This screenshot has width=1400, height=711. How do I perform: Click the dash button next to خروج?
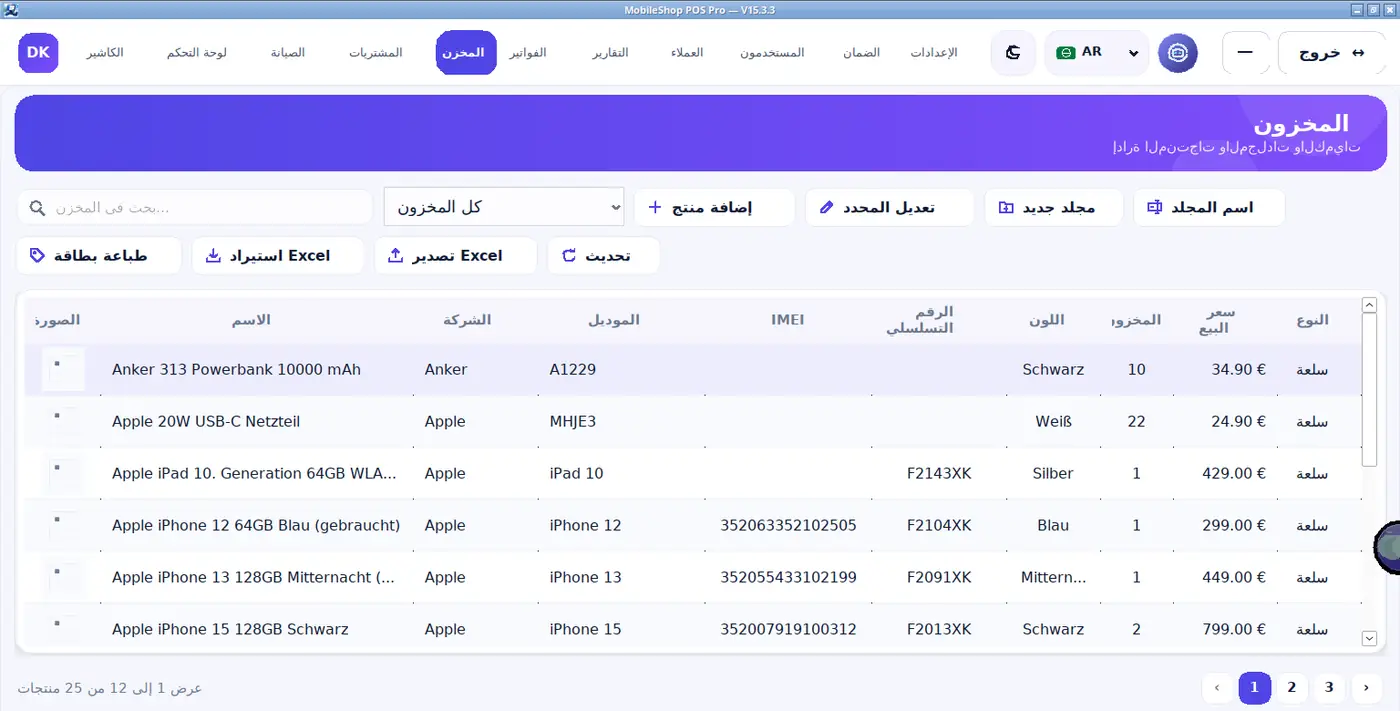(x=1246, y=53)
